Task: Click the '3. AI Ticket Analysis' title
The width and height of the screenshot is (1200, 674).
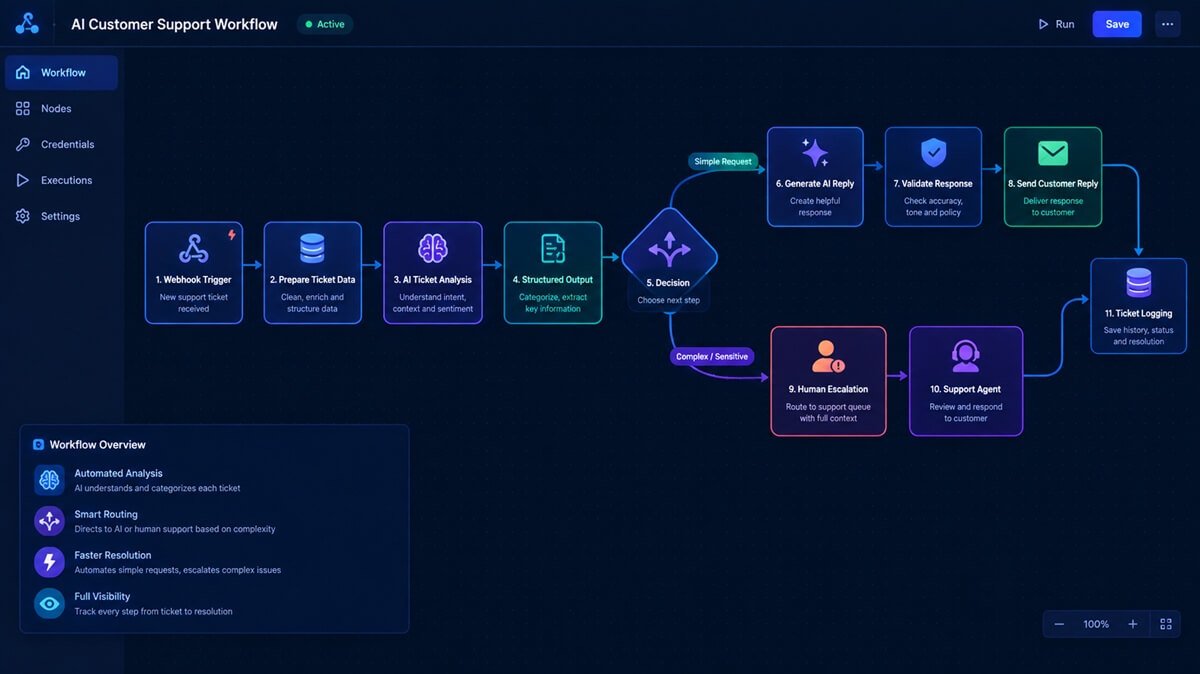Action: pyautogui.click(x=433, y=280)
